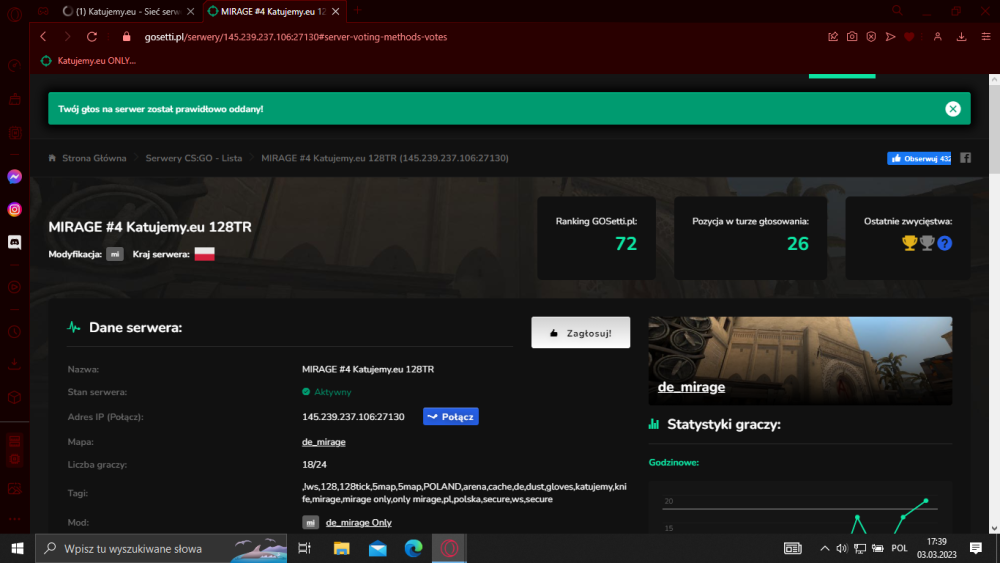Screen dimensions: 1000x563
Task: Open Mail app from taskbar
Action: pyautogui.click(x=378, y=548)
